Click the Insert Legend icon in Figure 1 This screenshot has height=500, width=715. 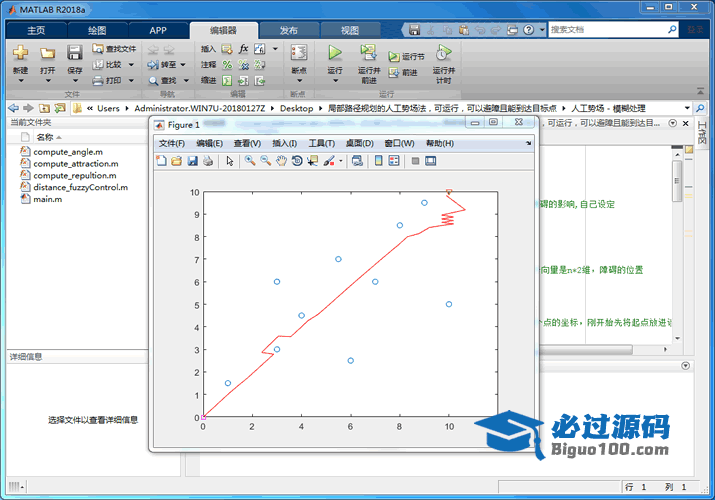point(394,161)
